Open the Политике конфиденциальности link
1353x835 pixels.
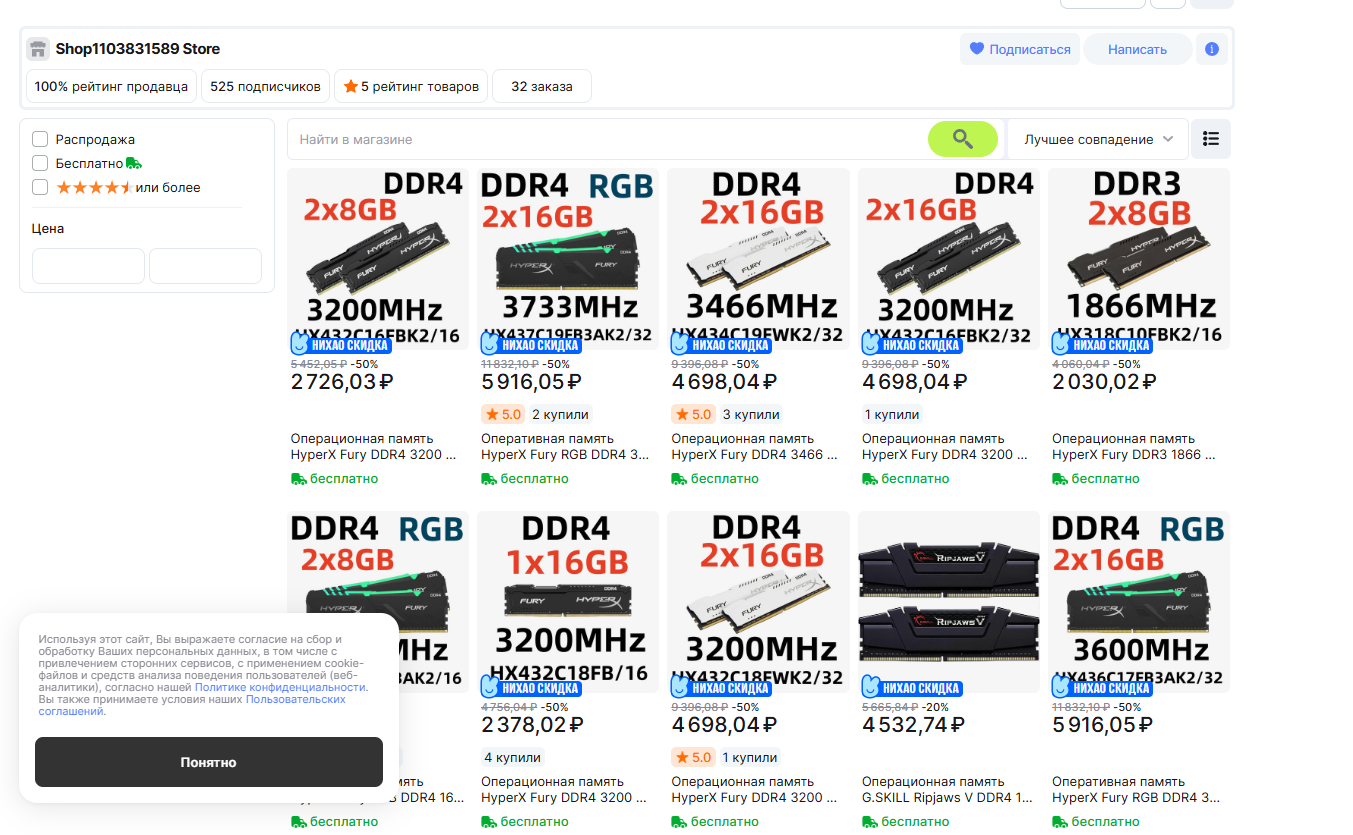(280, 687)
